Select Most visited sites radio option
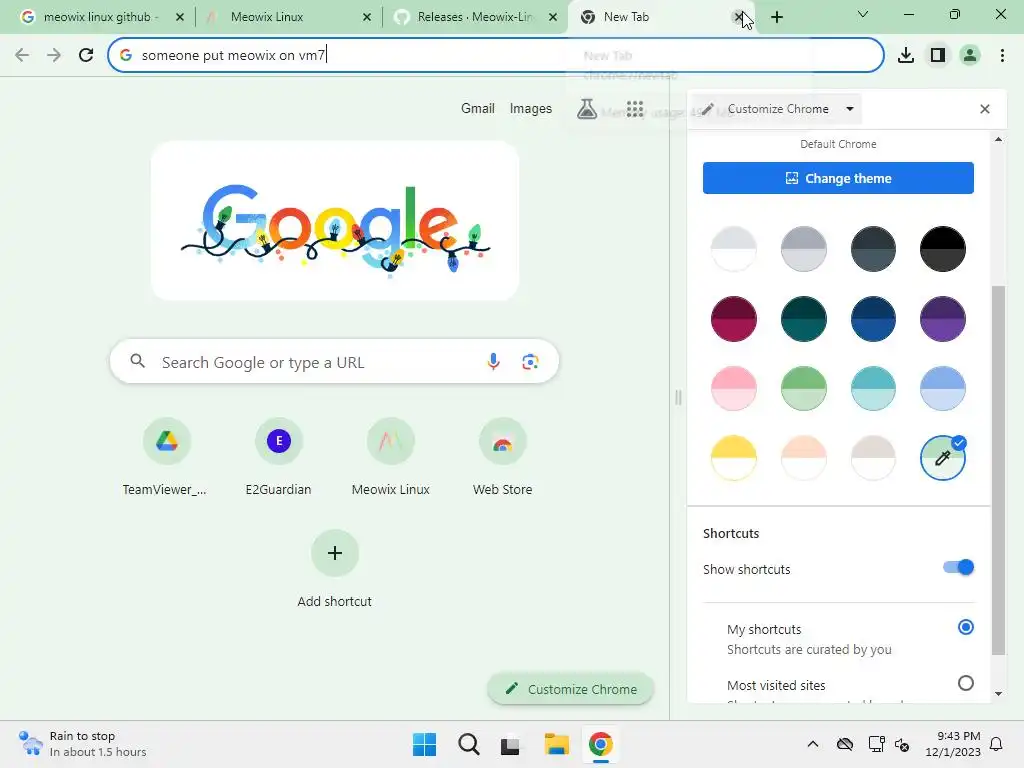The height and width of the screenshot is (768, 1024). point(965,684)
